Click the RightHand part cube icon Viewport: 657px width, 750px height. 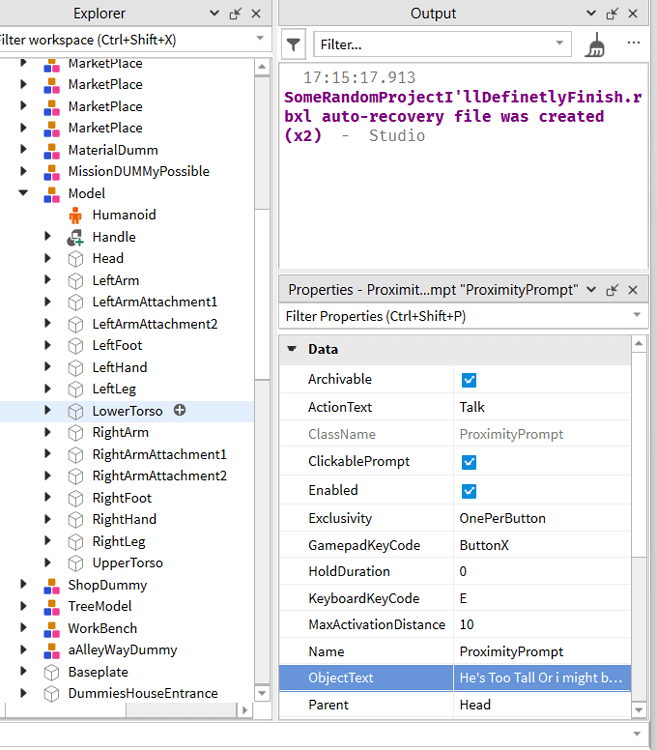[x=75, y=520]
